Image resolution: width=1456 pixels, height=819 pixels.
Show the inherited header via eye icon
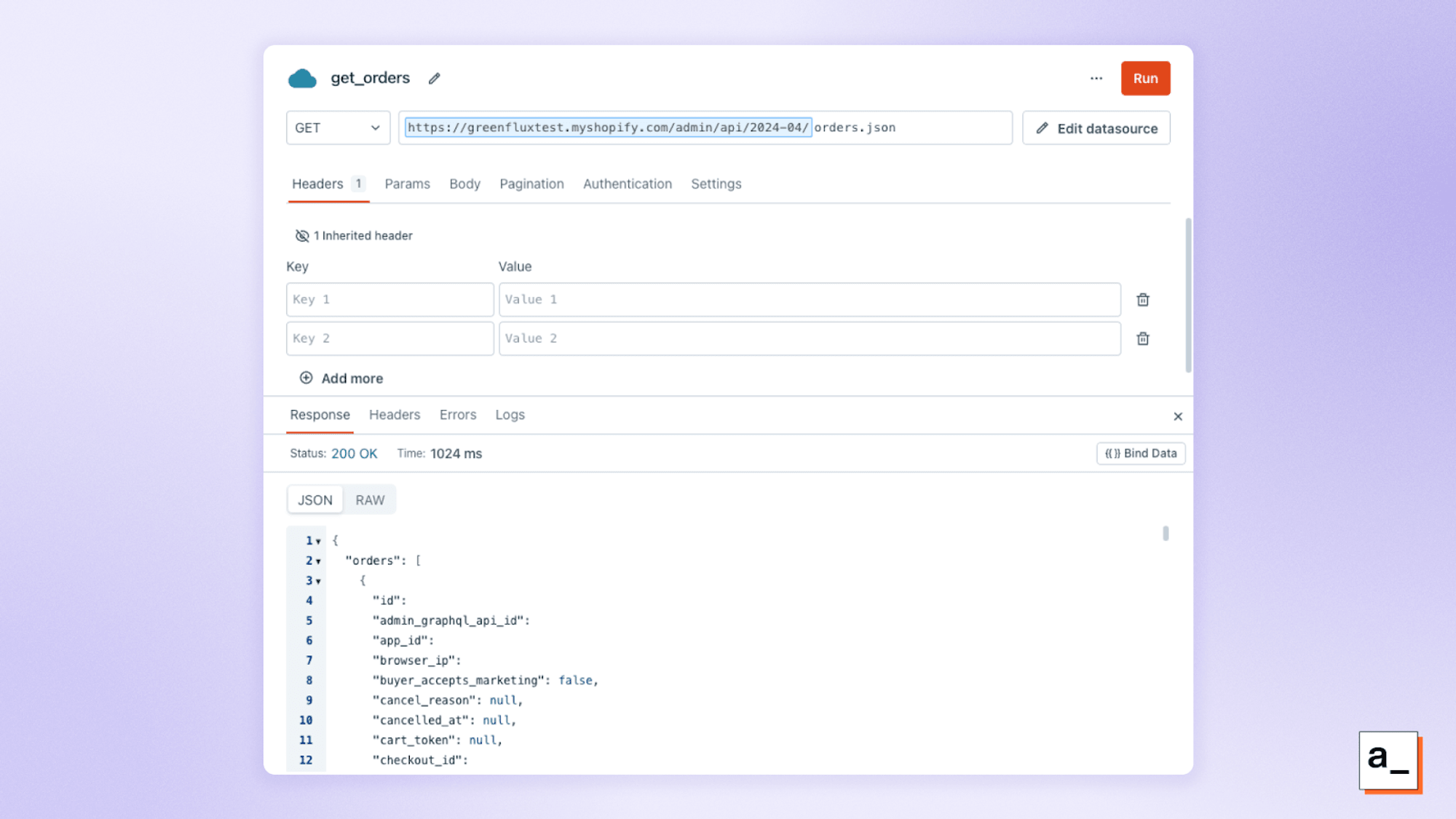pyautogui.click(x=302, y=235)
